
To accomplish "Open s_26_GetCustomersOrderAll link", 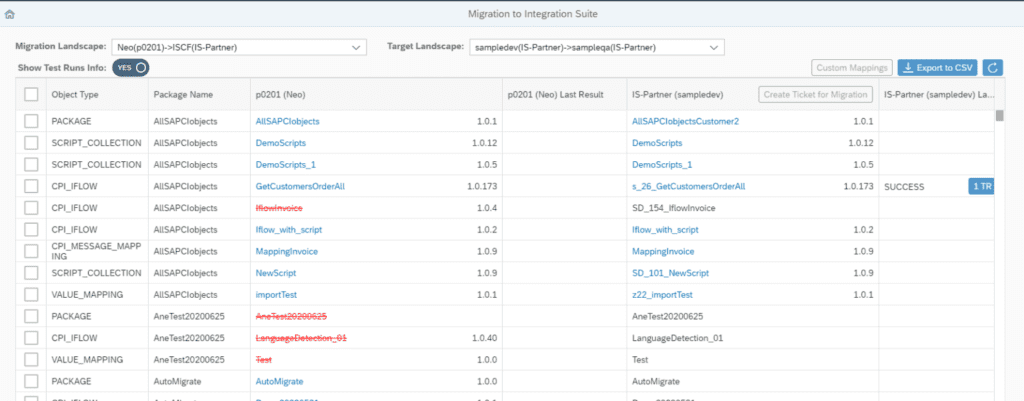I will [x=688, y=186].
